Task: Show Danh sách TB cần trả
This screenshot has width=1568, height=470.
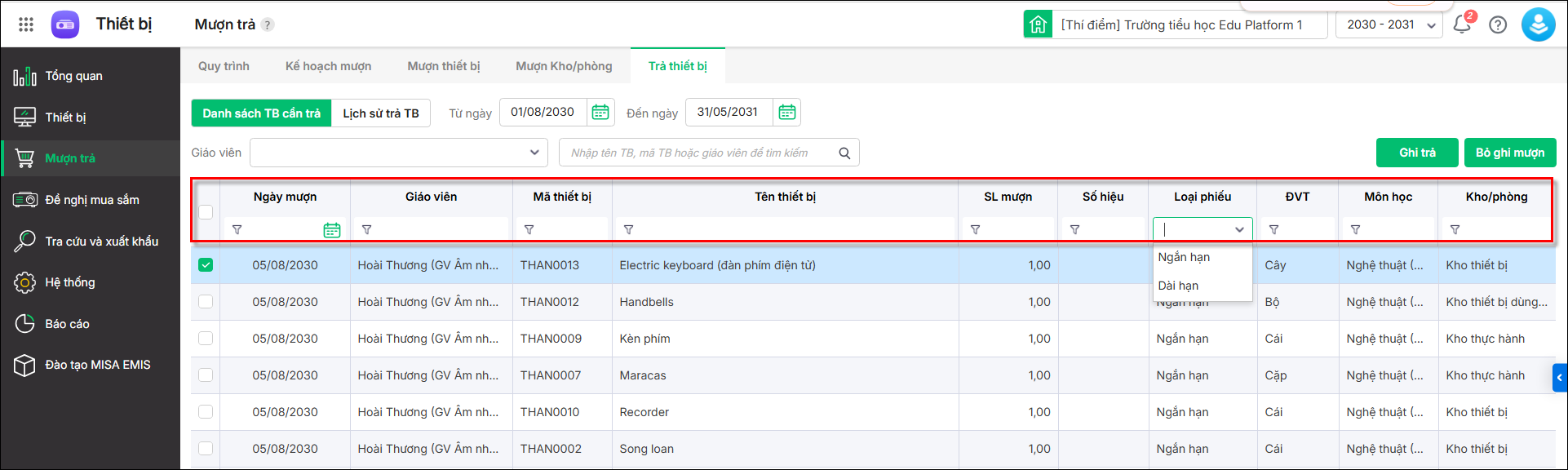Action: (262, 113)
